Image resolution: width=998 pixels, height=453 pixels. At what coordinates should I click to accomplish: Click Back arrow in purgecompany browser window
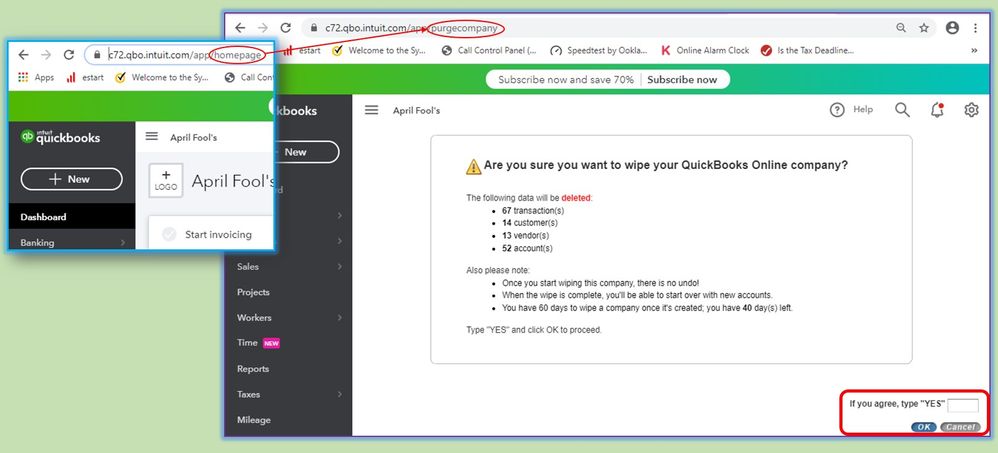[x=239, y=28]
